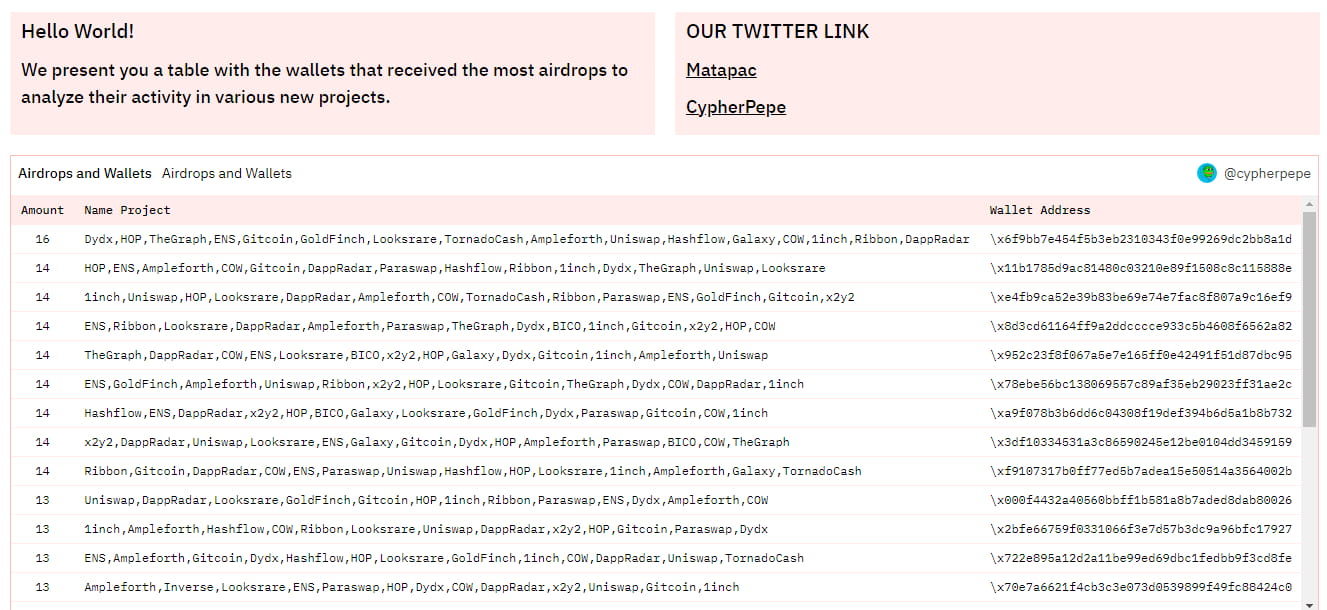Screen dimensions: 1327x610
Task: Sort by the Wallet Address column header
Action: 1040,210
